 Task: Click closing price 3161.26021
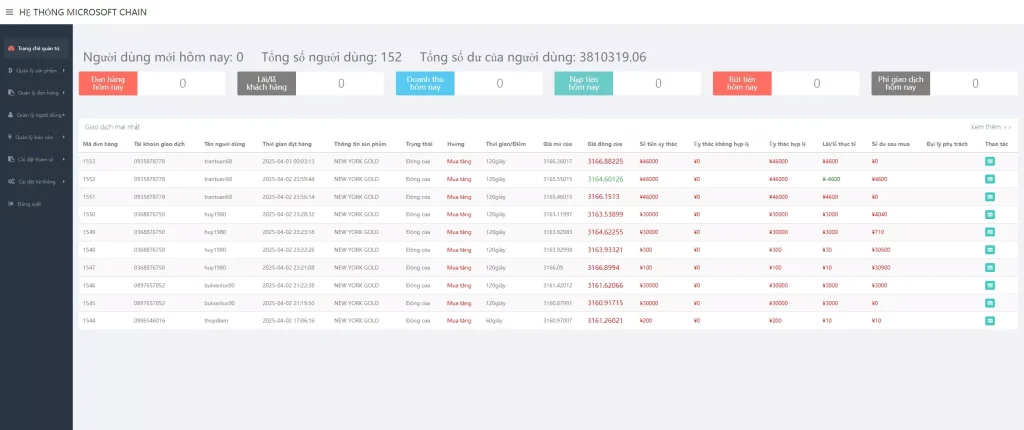coord(605,321)
